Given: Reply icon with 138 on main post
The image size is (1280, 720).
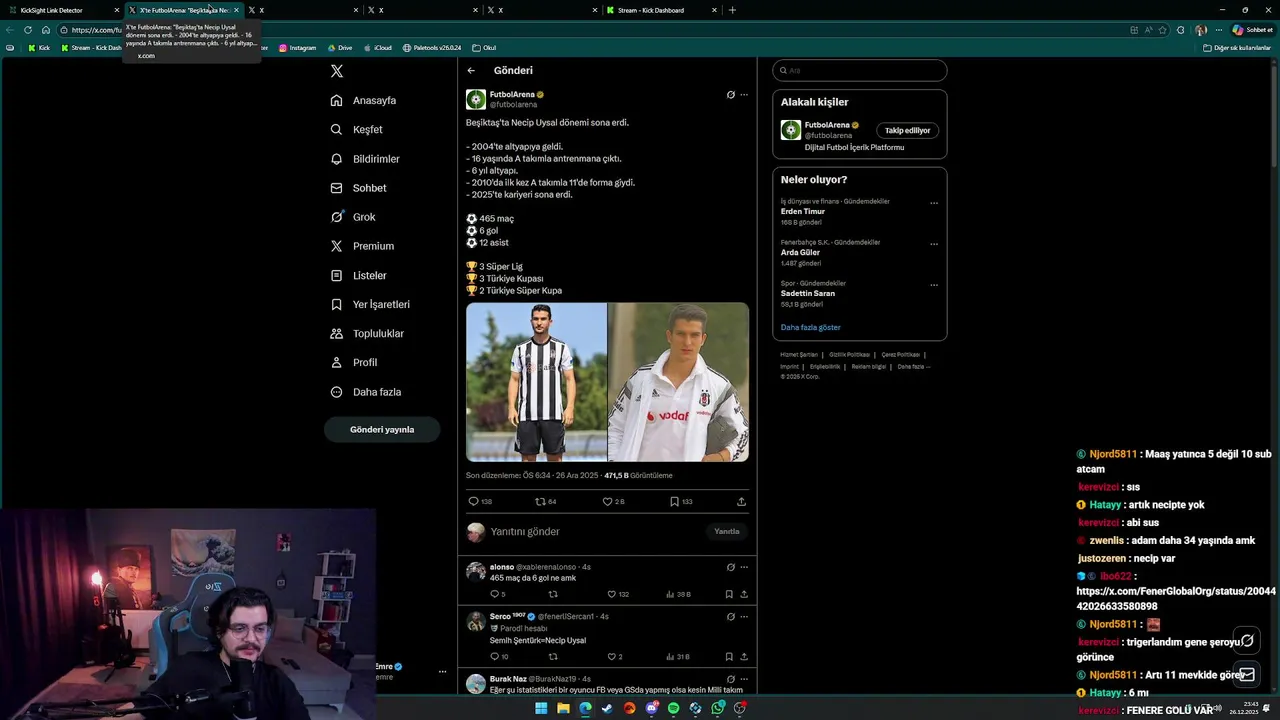Looking at the screenshot, I should (x=480, y=502).
